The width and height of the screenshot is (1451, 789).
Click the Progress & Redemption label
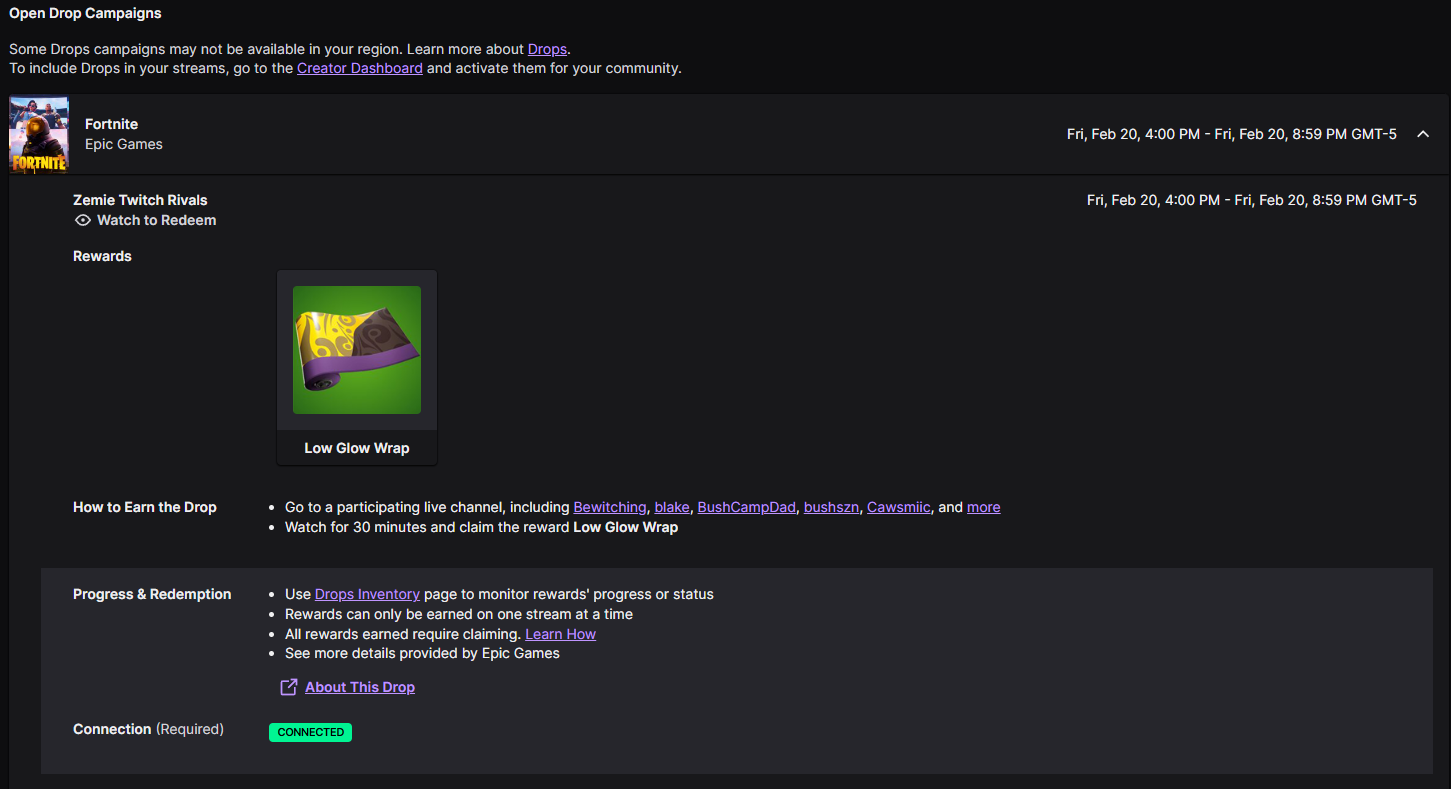click(x=152, y=594)
